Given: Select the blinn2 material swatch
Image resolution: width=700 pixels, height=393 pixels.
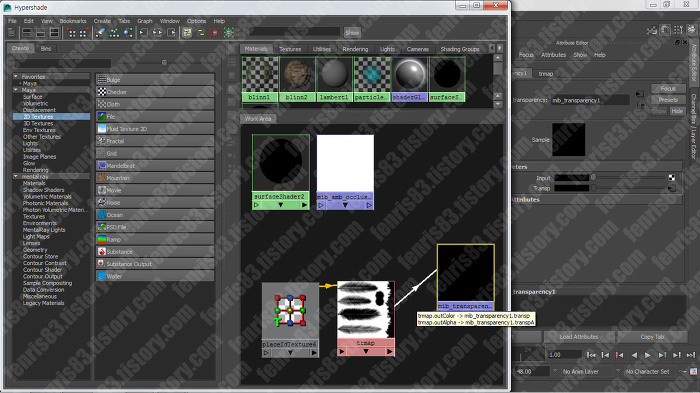Looking at the screenshot, I should click(296, 79).
